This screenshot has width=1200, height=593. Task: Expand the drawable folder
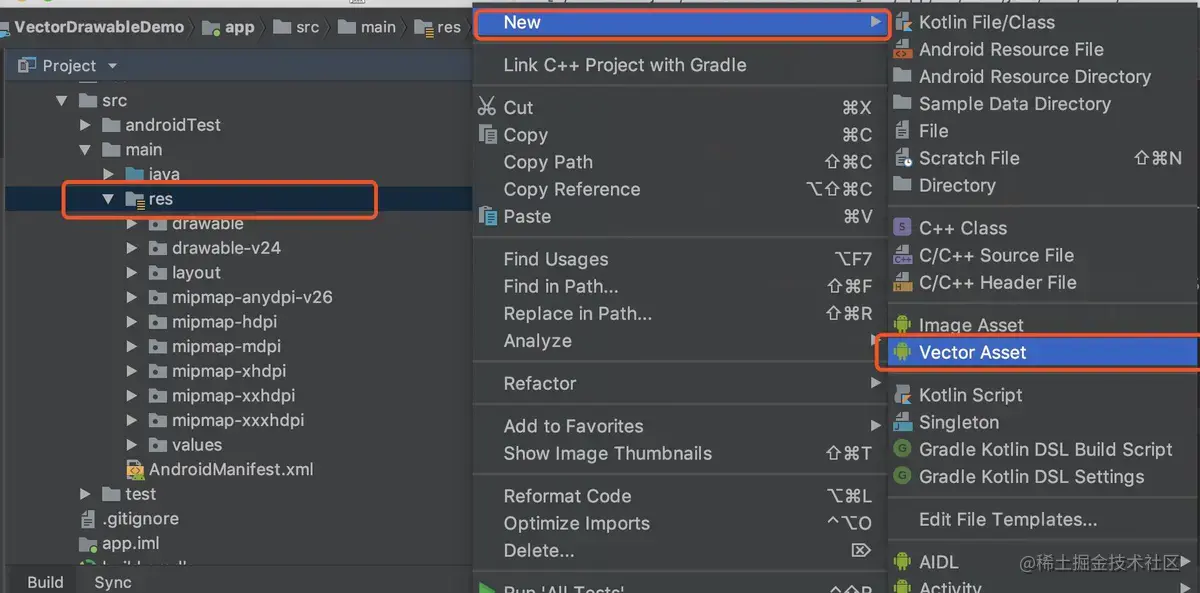click(129, 223)
